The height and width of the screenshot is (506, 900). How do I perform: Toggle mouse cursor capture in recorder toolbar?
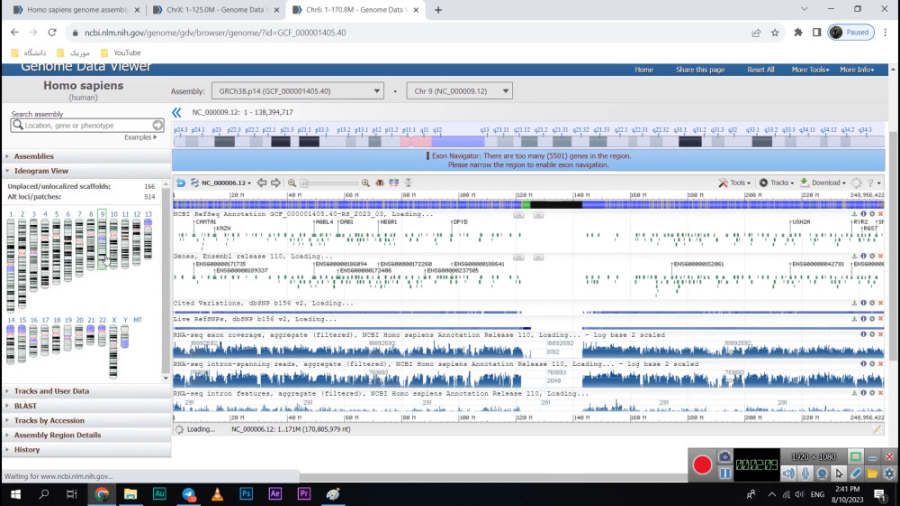pyautogui.click(x=839, y=473)
